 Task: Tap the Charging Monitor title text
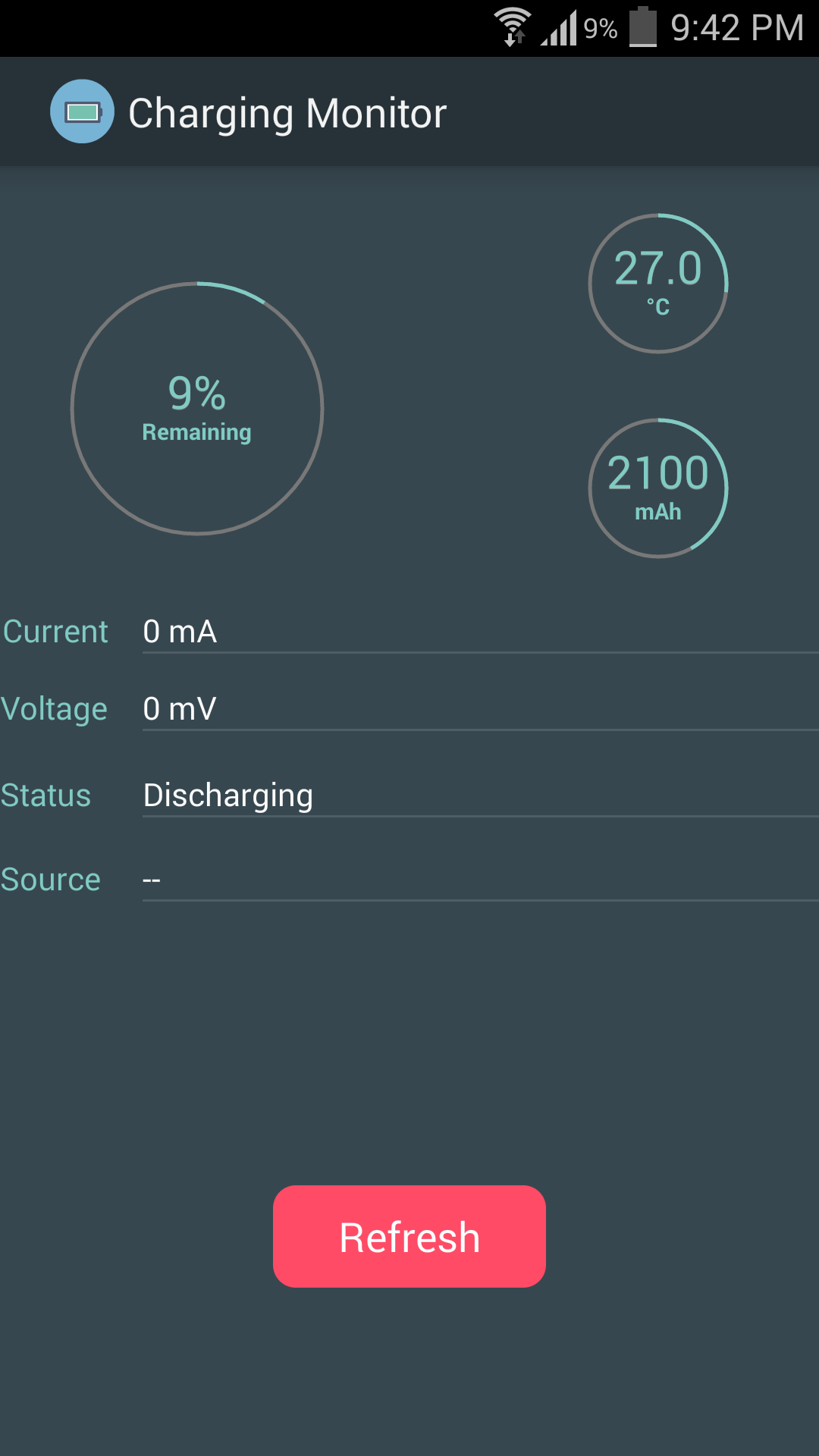[287, 113]
